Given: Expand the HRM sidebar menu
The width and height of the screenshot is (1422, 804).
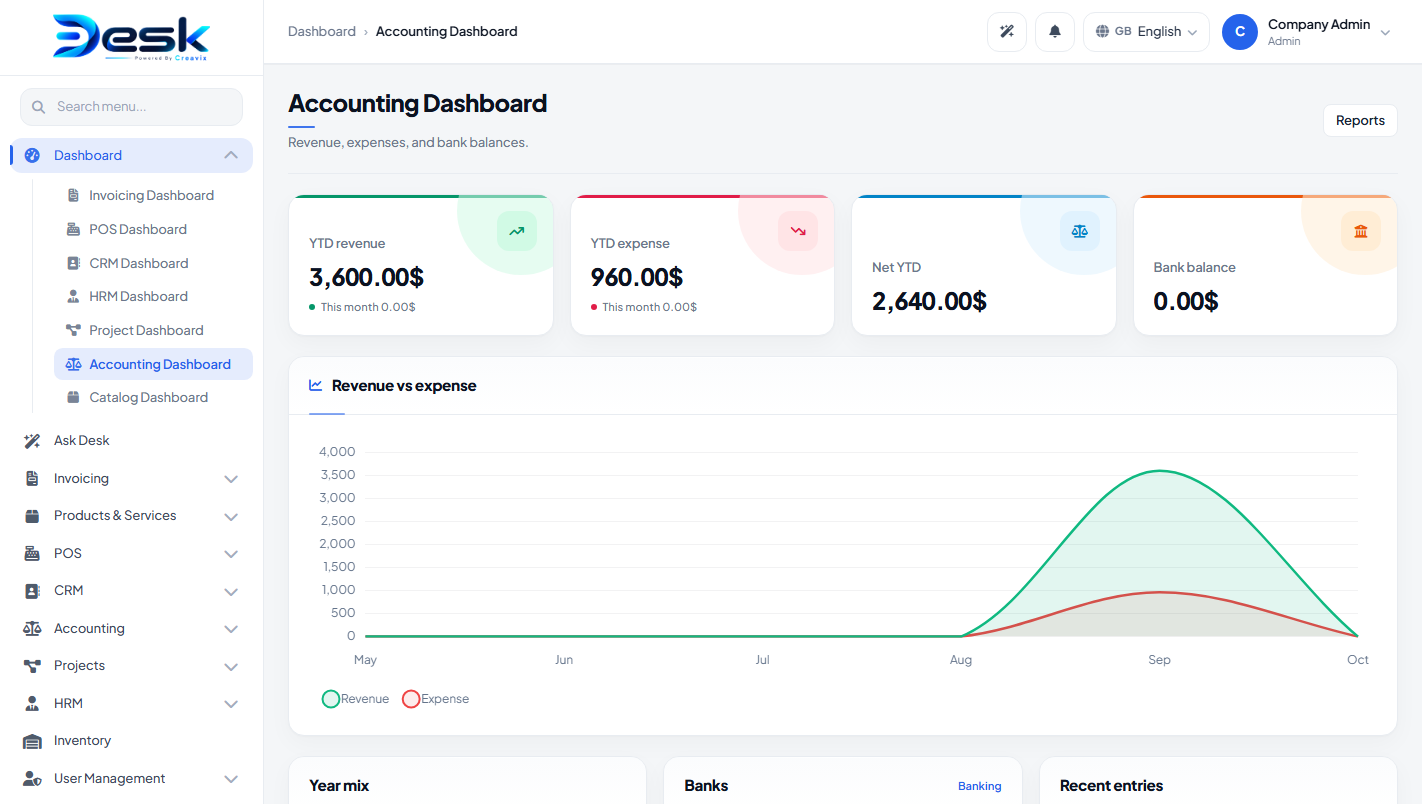Looking at the screenshot, I should (231, 704).
